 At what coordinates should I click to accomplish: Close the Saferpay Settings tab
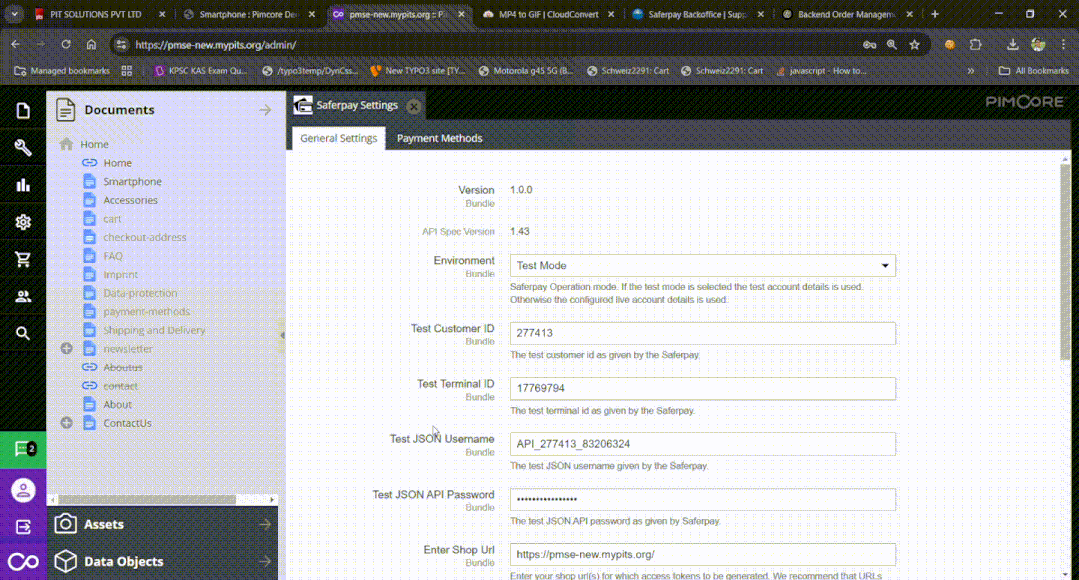(x=414, y=107)
